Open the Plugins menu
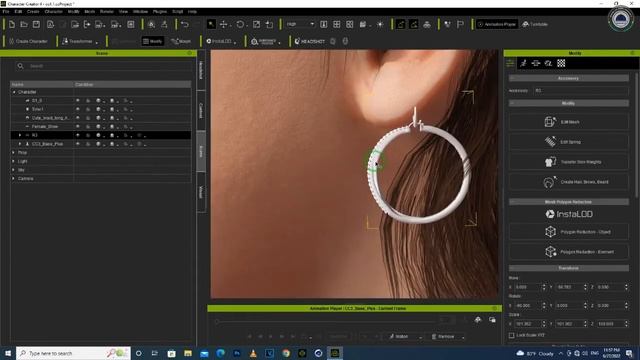The height and width of the screenshot is (360, 640). pyautogui.click(x=160, y=11)
